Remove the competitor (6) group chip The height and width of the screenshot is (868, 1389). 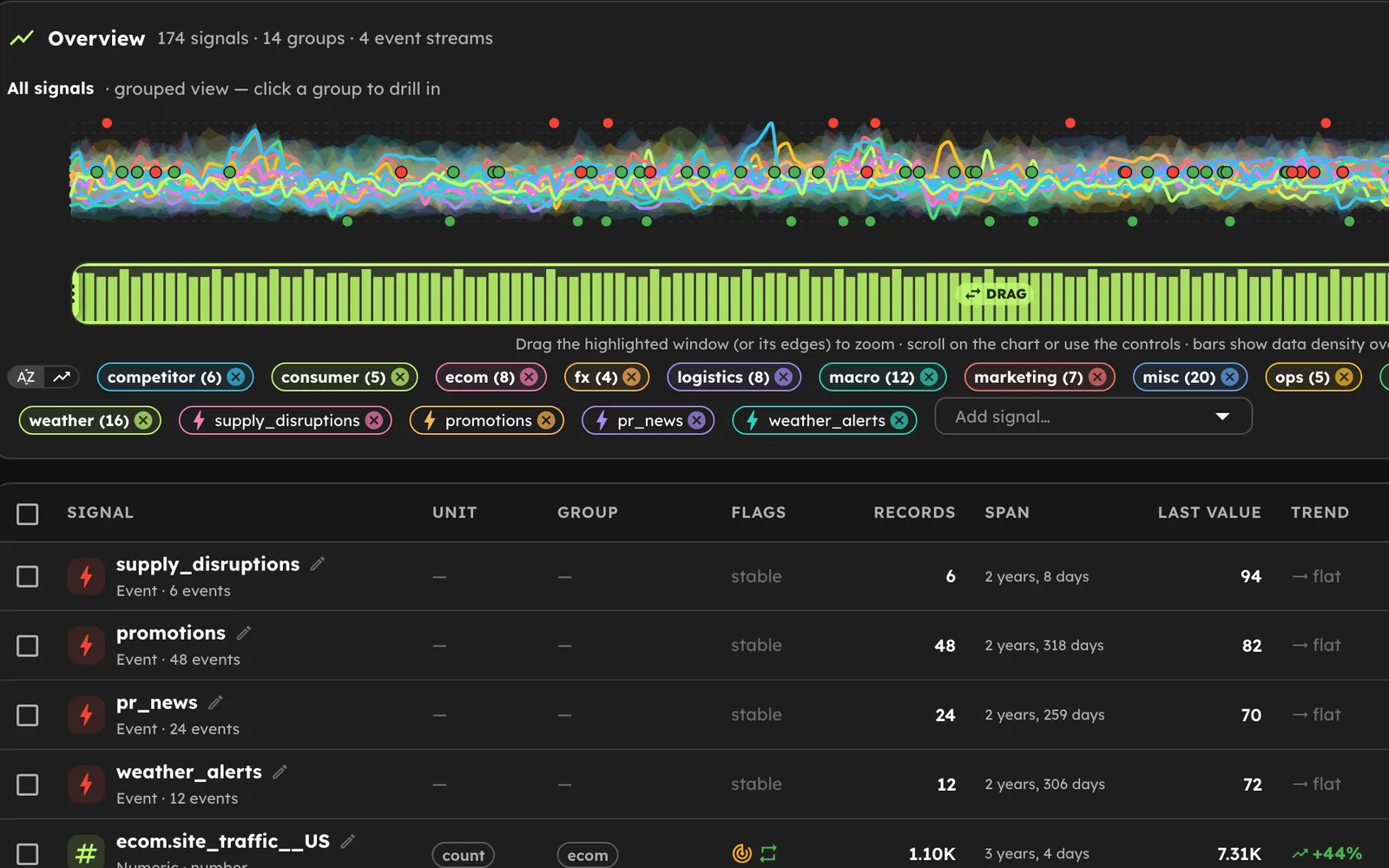[x=236, y=377]
